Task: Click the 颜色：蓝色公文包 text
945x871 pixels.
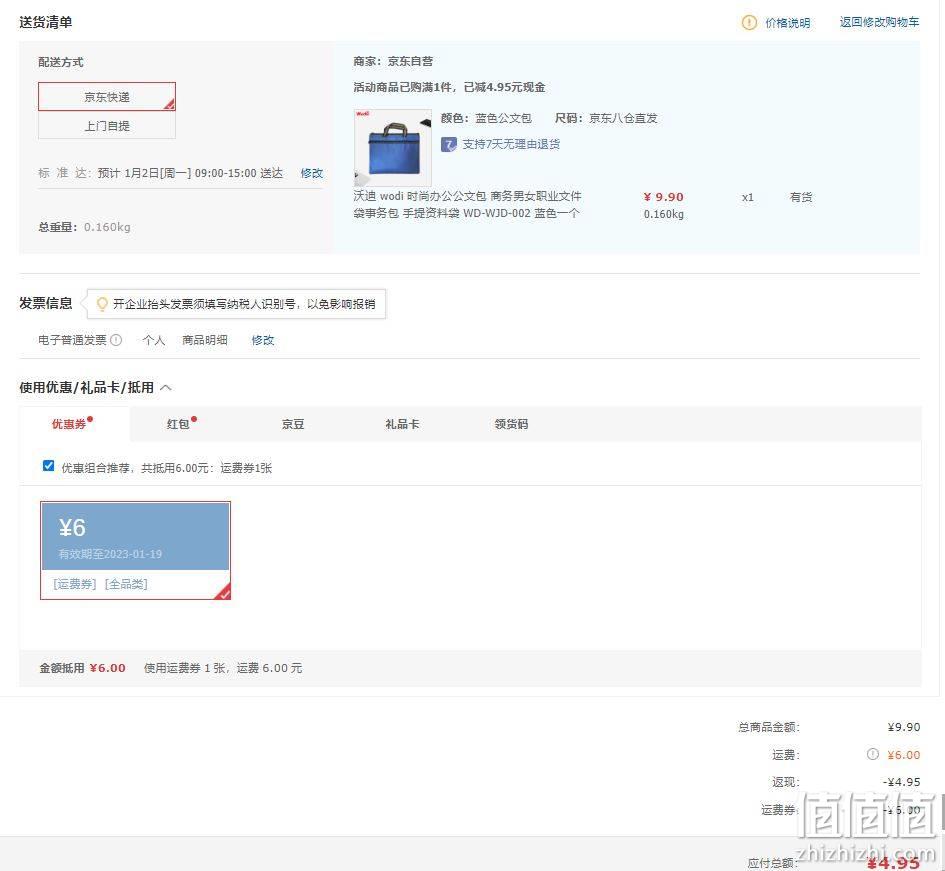Action: click(x=486, y=118)
